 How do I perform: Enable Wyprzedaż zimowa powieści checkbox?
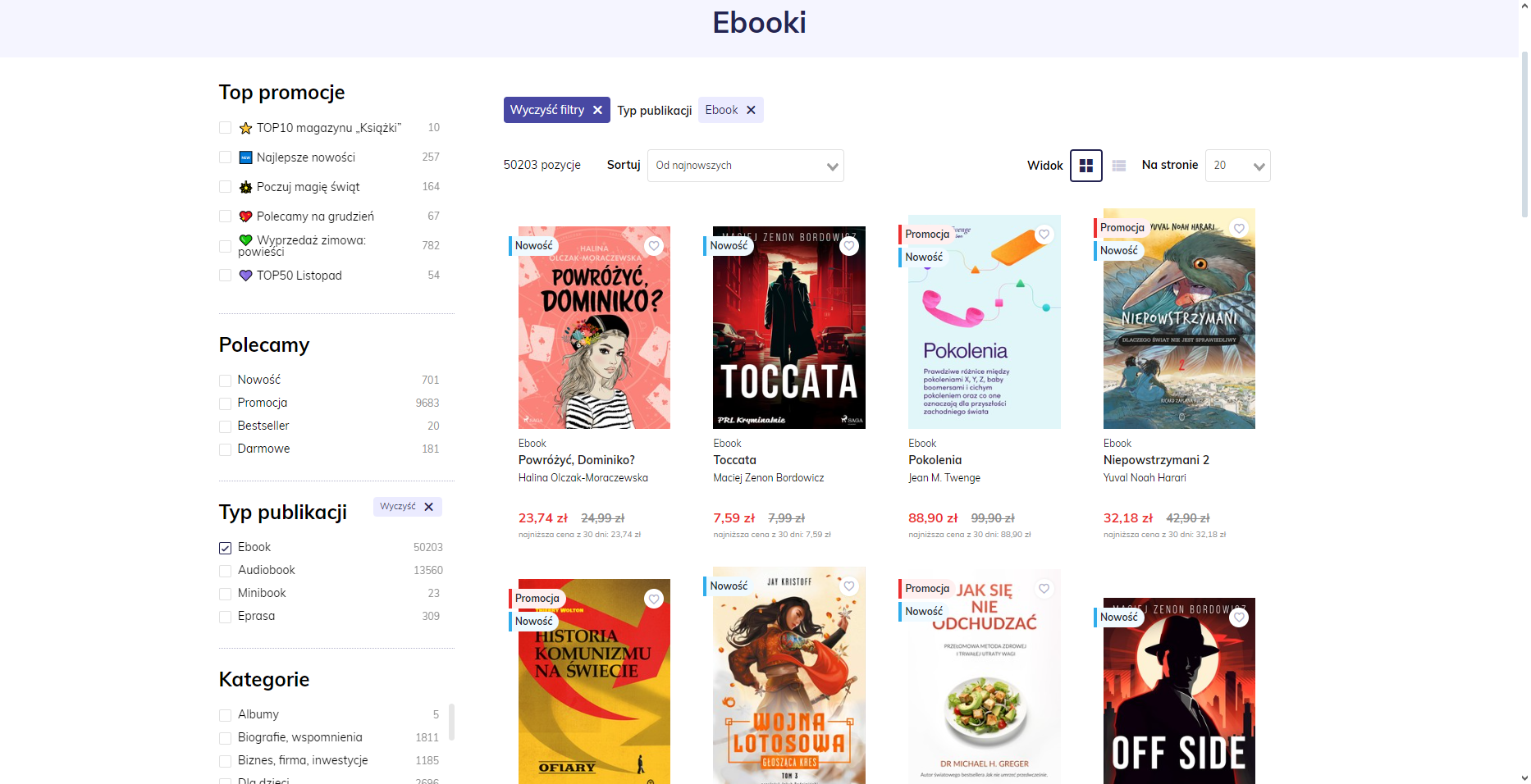pos(225,246)
